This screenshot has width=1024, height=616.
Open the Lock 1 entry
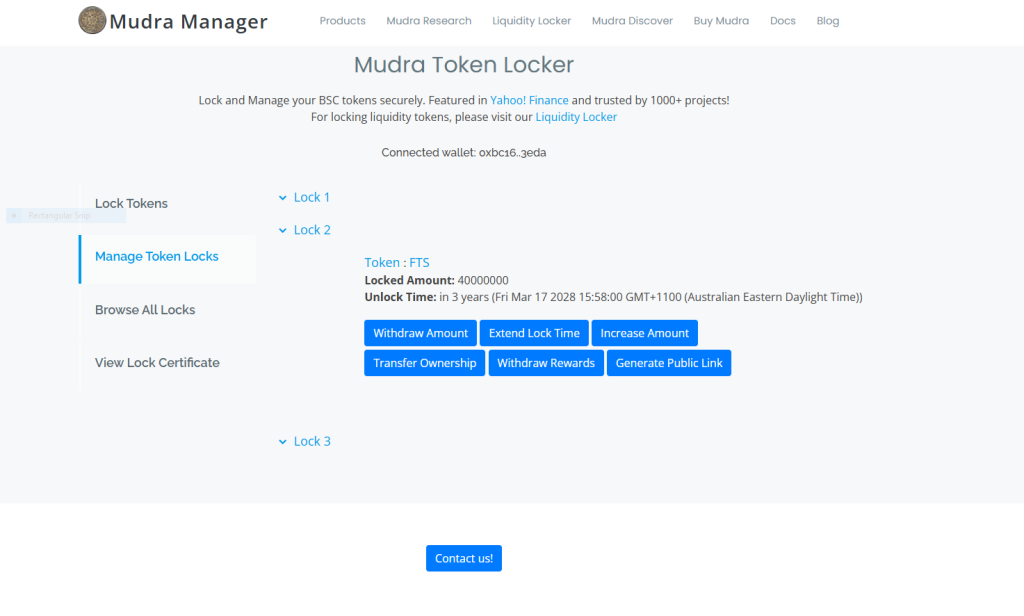coord(312,197)
